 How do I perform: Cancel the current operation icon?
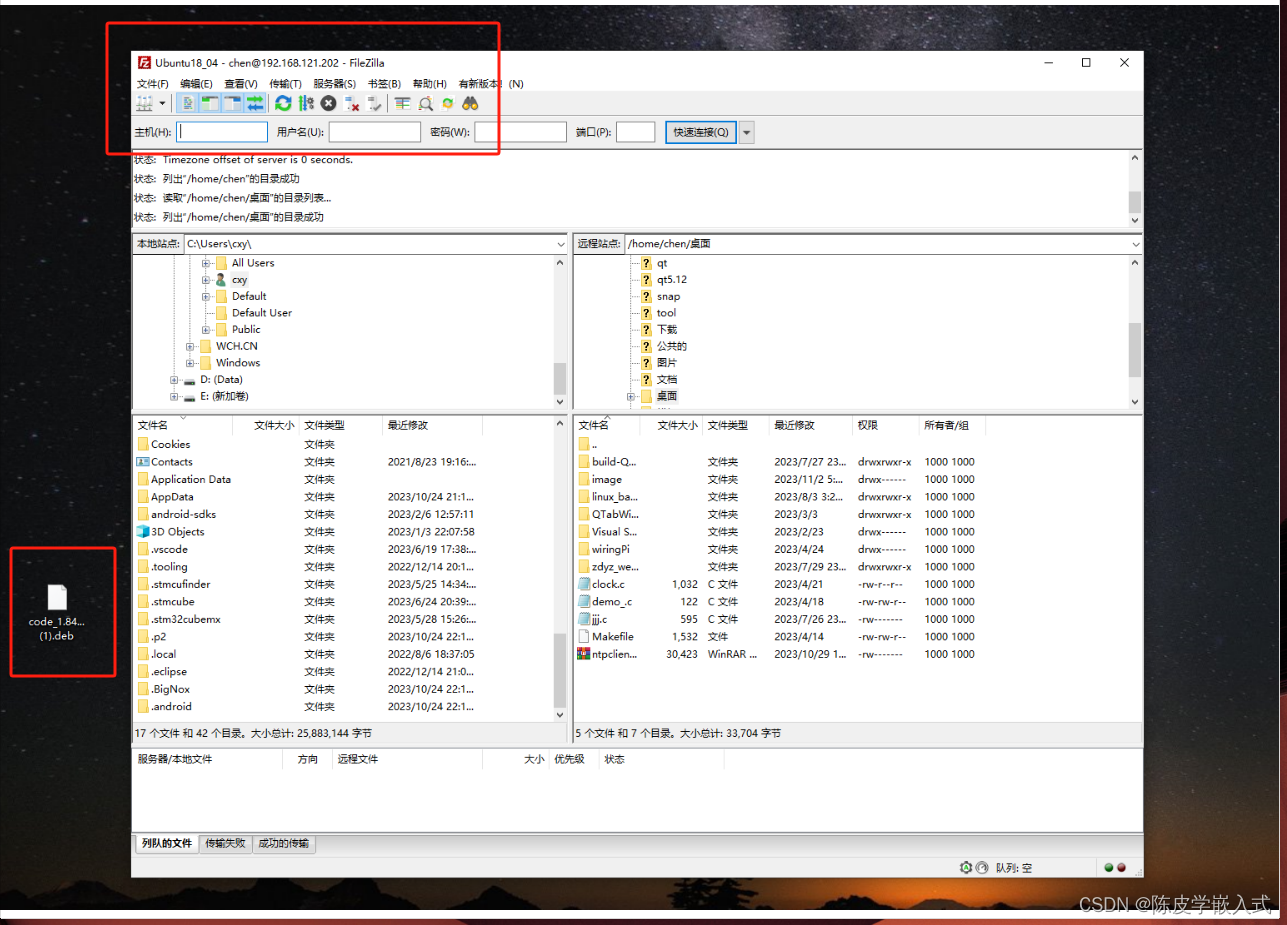pyautogui.click(x=328, y=103)
